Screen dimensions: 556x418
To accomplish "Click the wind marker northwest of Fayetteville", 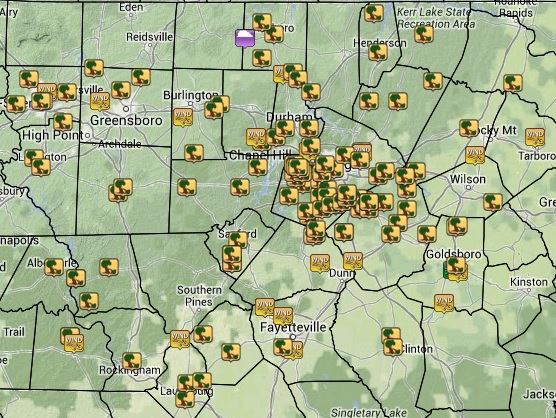I will coord(265,307).
